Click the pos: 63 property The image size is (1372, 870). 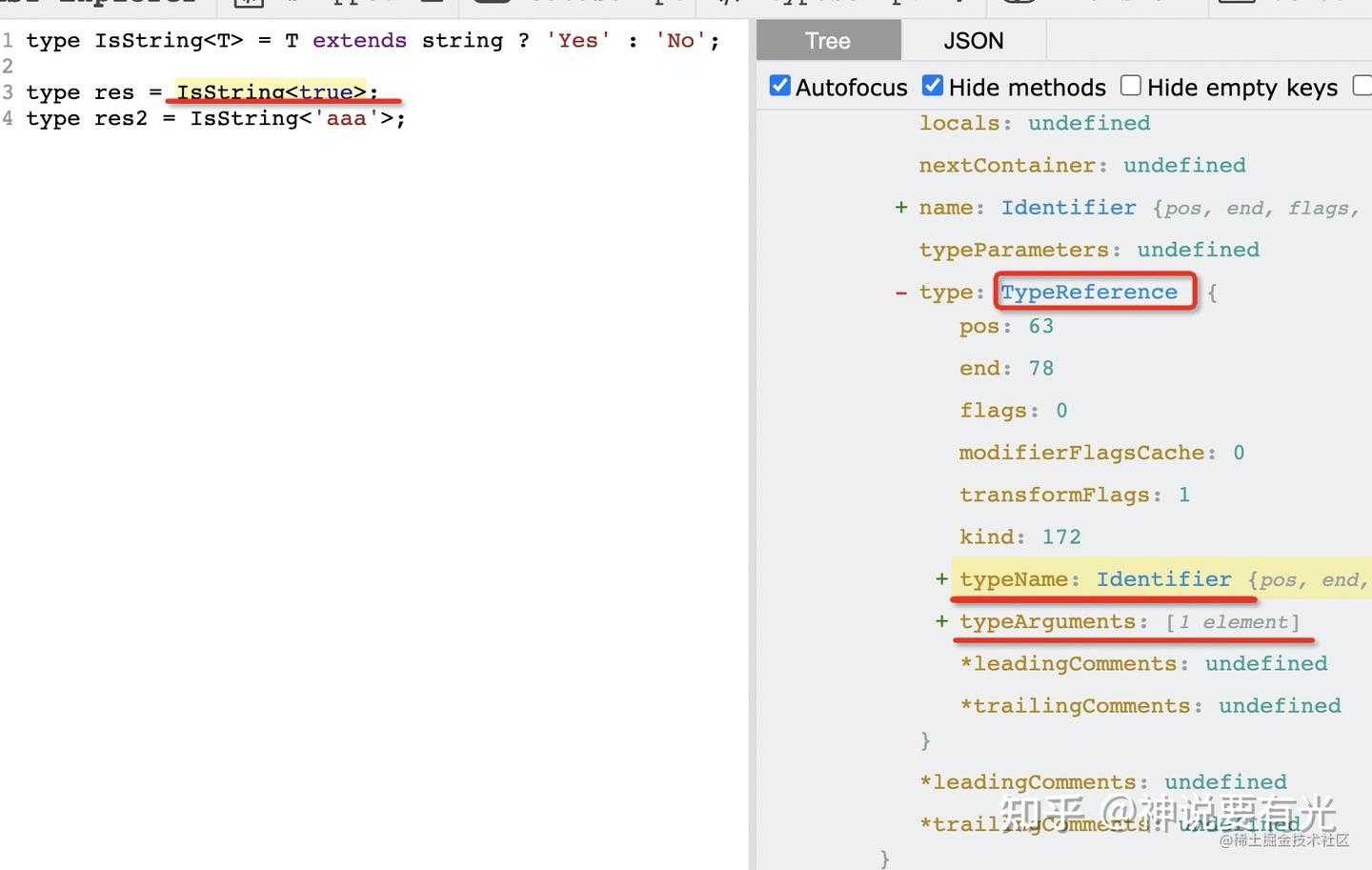click(1006, 326)
